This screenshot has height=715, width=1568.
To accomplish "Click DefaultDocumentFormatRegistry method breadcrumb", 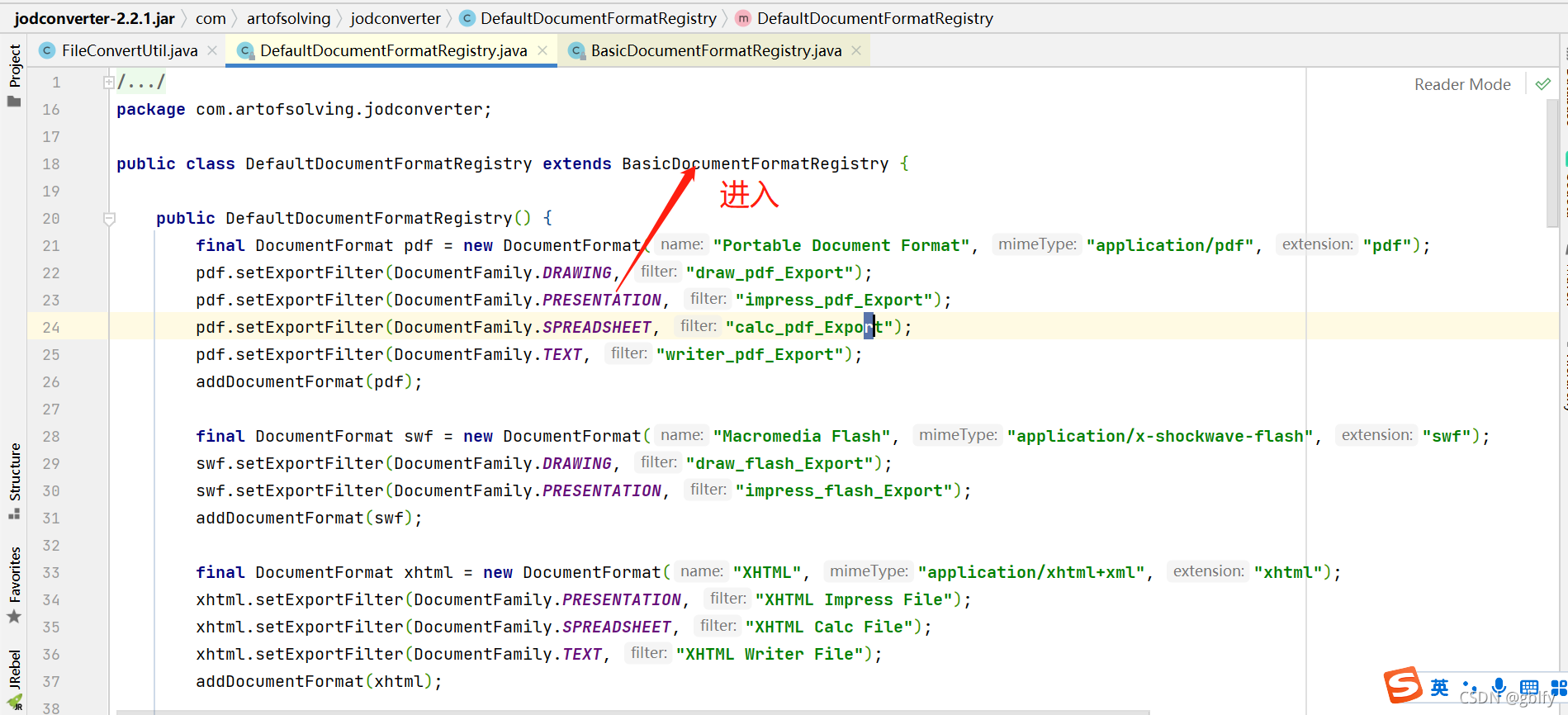I will (x=864, y=18).
